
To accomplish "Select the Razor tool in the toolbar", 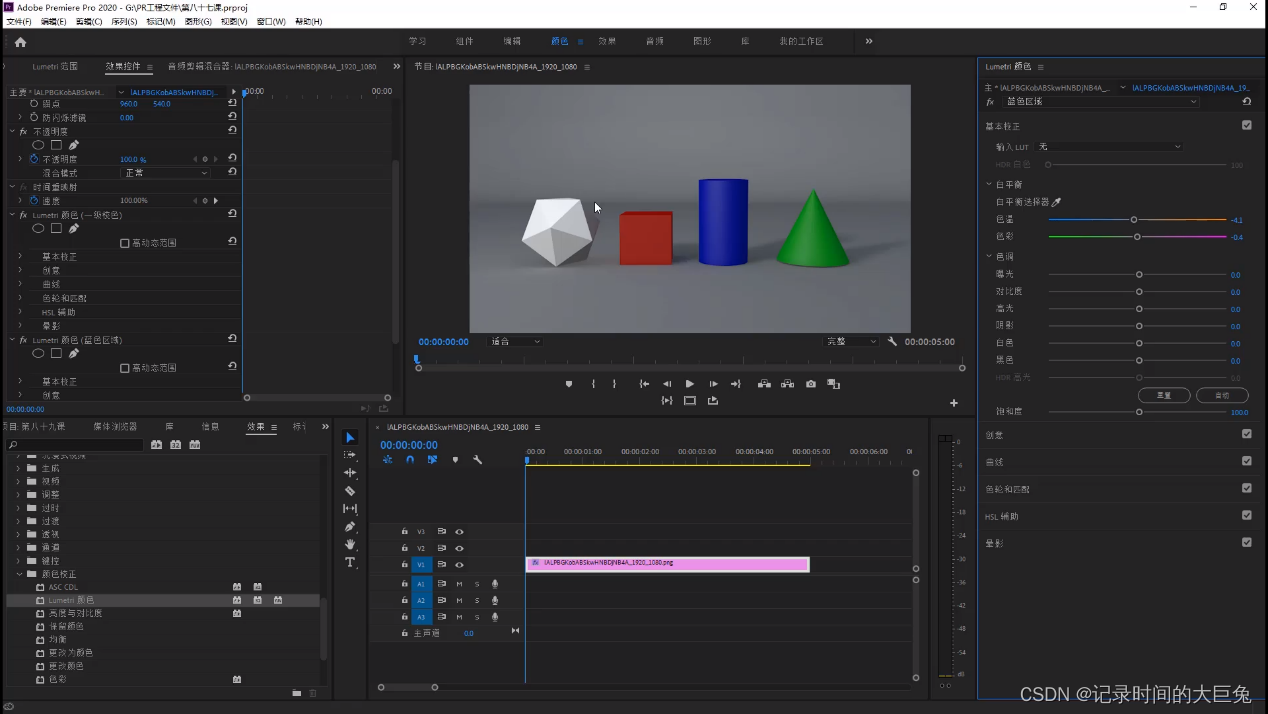I will tap(350, 491).
